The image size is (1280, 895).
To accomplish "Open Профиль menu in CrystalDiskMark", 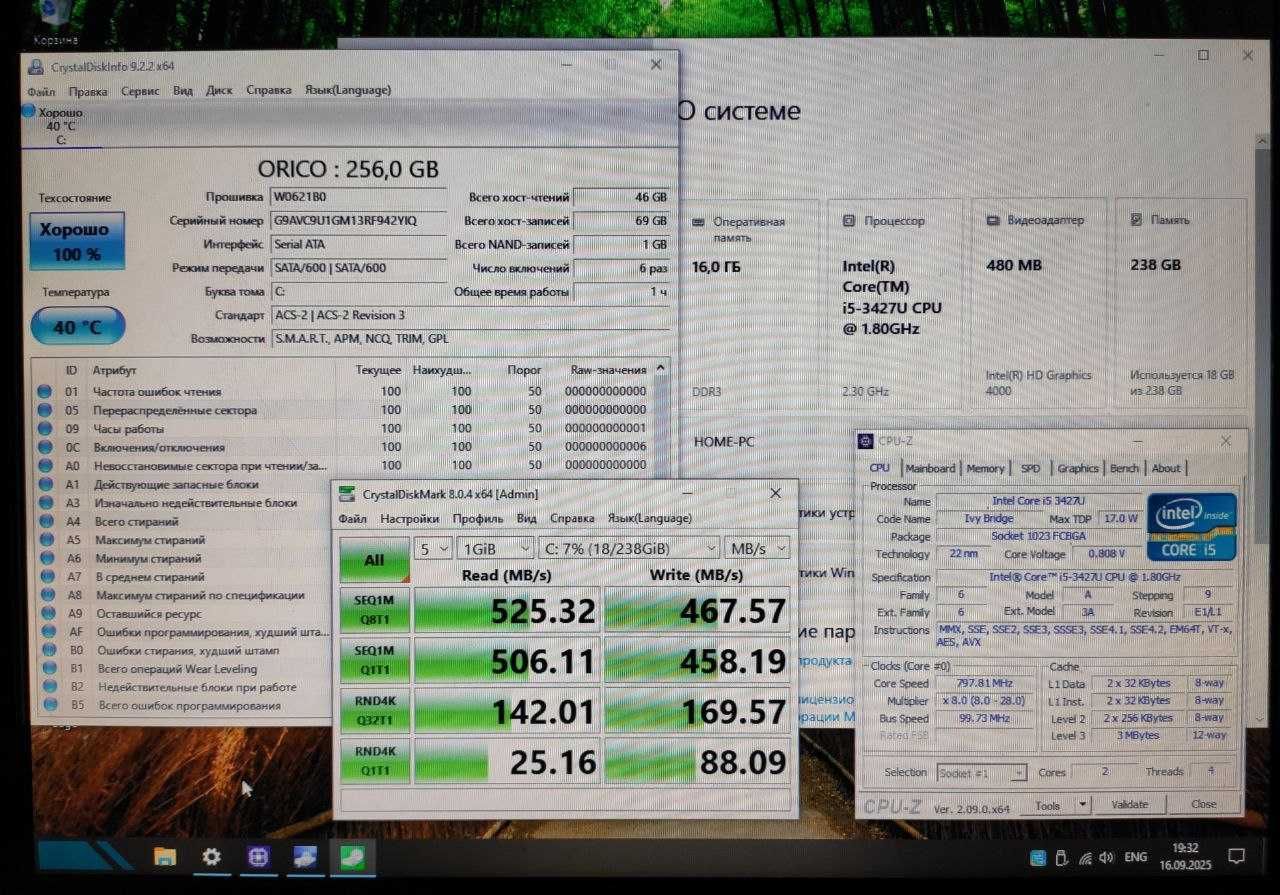I will pyautogui.click(x=478, y=519).
